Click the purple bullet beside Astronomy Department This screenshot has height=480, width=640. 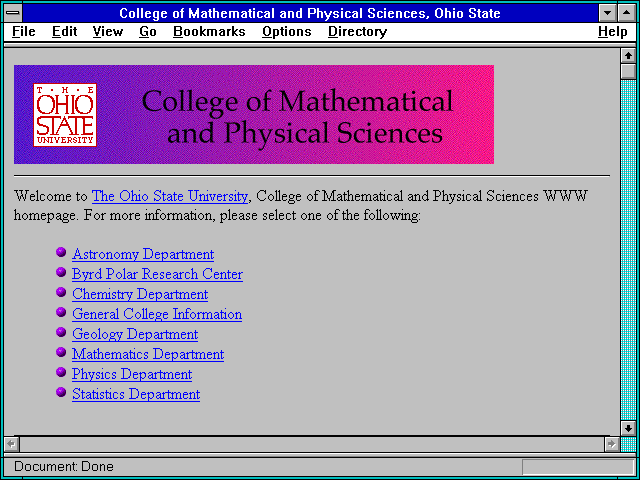61,252
